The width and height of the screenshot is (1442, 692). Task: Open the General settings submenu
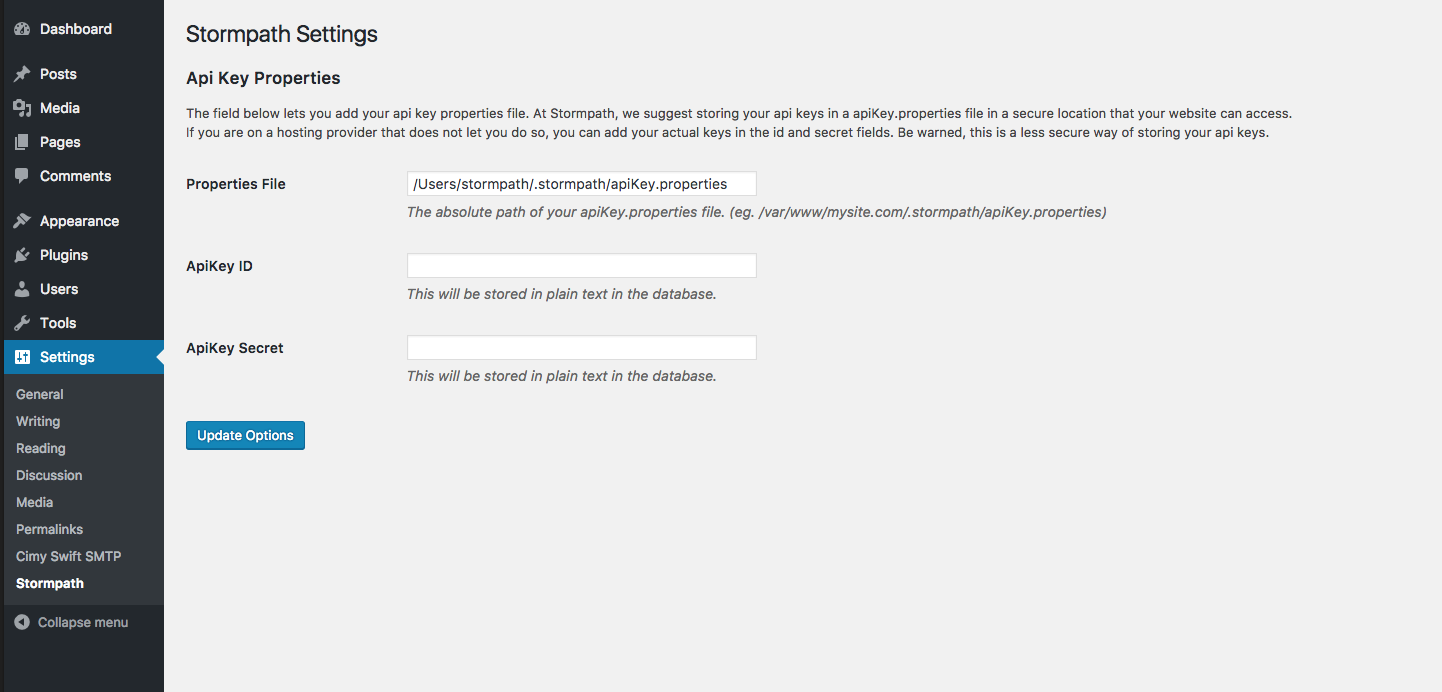pos(40,394)
